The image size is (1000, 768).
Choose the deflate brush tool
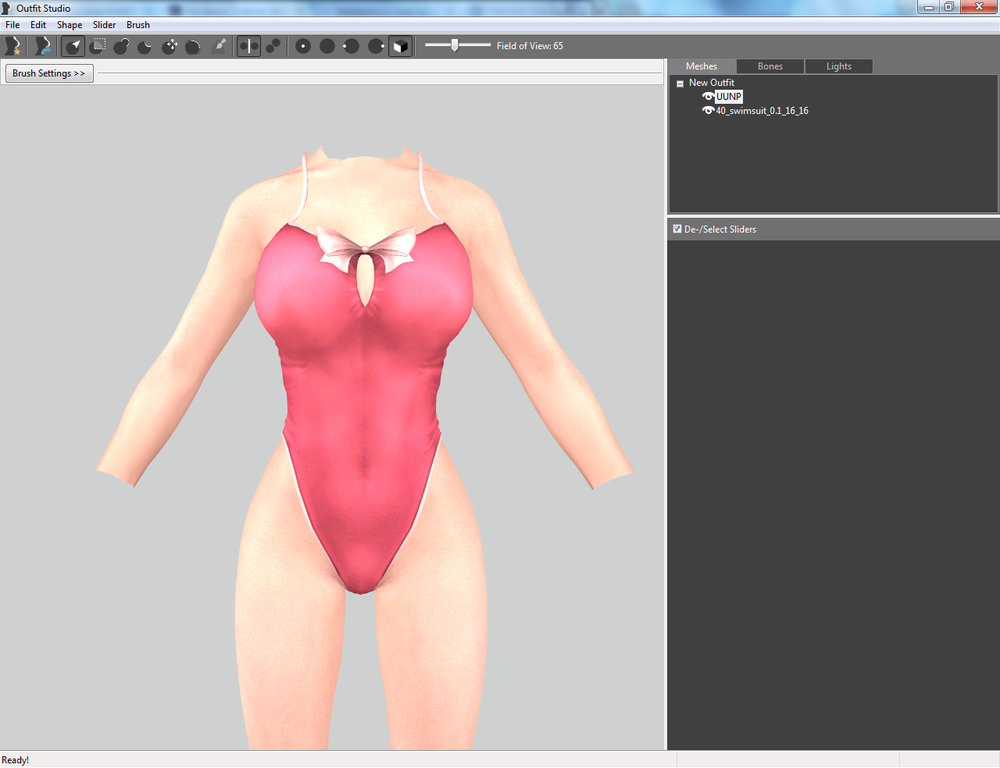point(145,46)
